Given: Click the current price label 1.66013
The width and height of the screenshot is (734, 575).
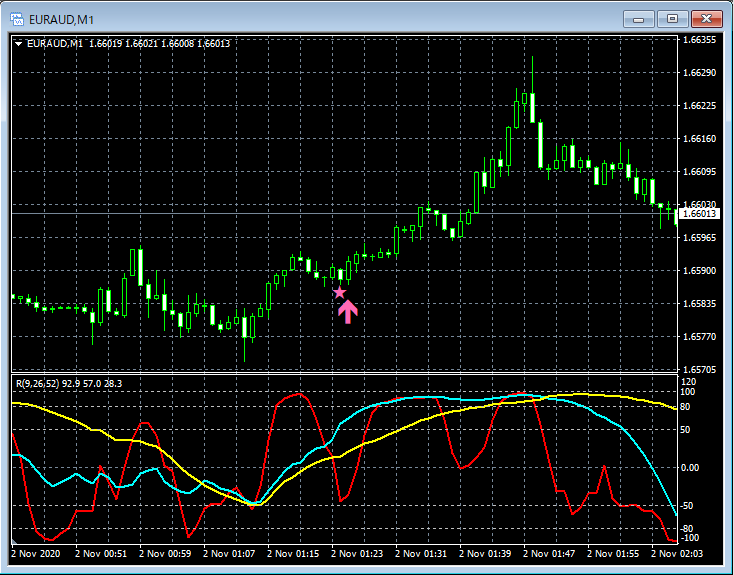Looking at the screenshot, I should [699, 214].
